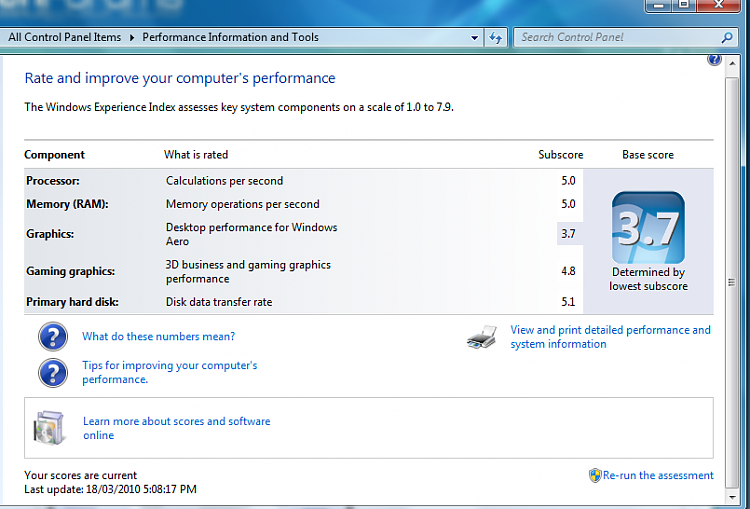Expand breadcrumb arrow after All Control Panel Items
This screenshot has height=509, width=750.
(132, 37)
